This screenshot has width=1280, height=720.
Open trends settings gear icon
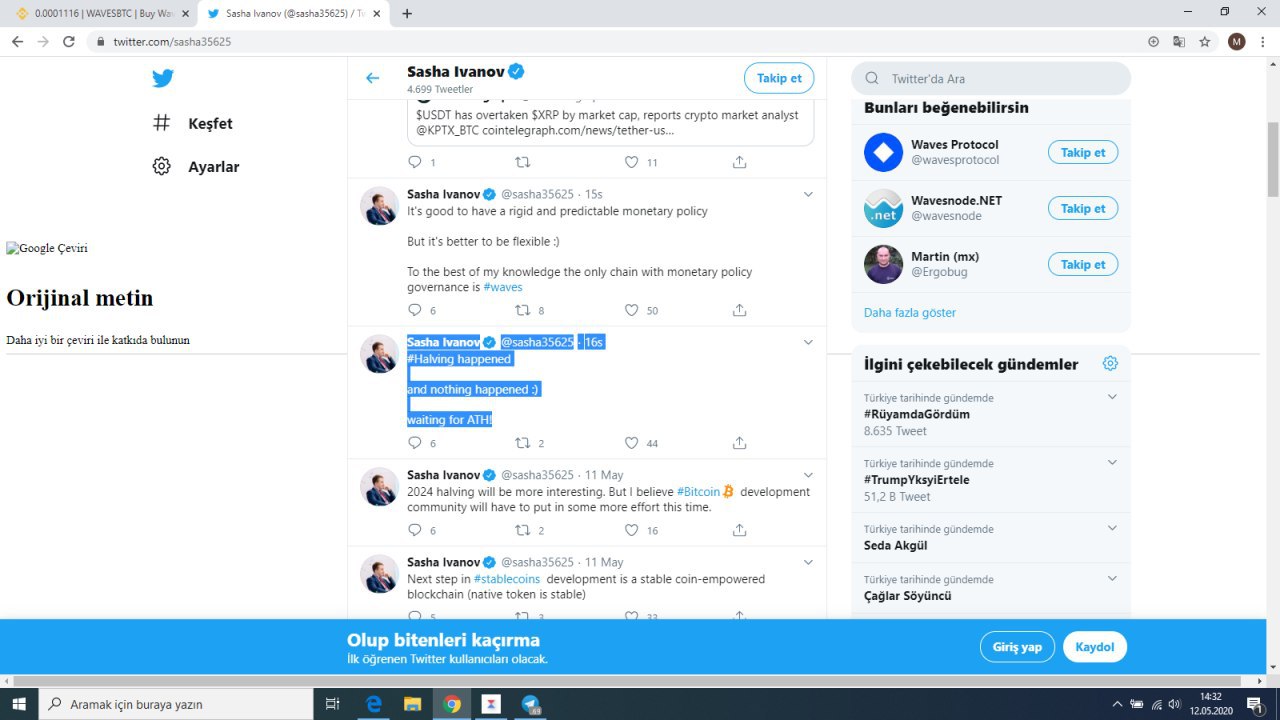1110,363
